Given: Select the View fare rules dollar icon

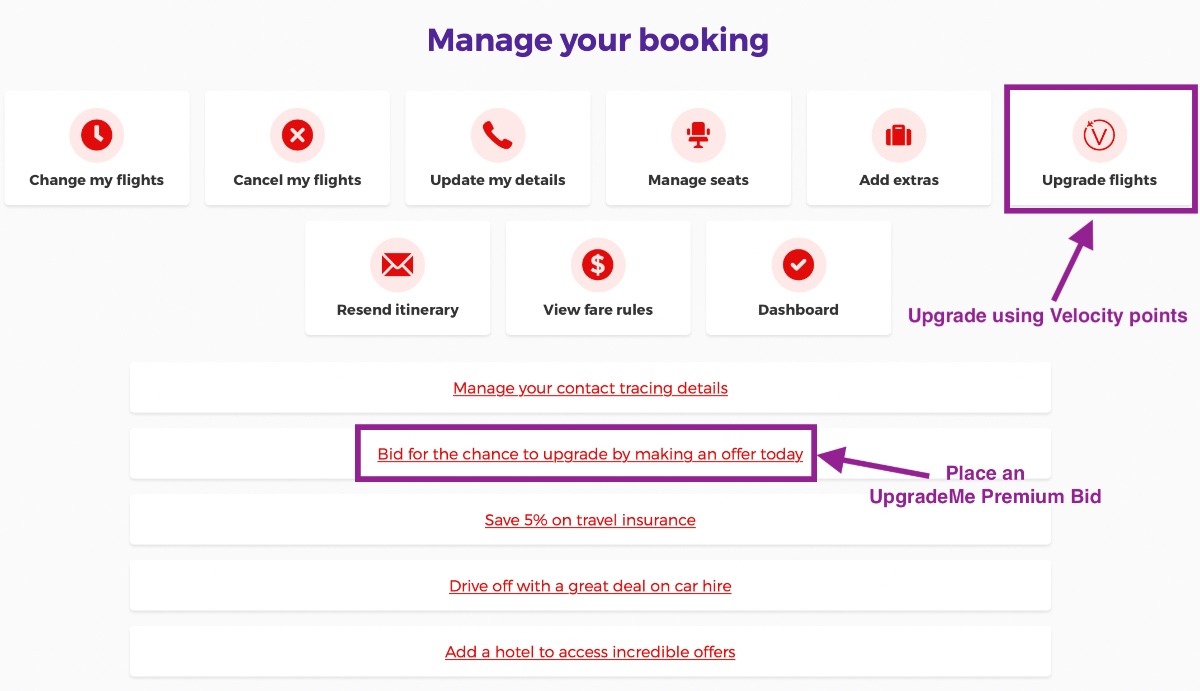Looking at the screenshot, I should (597, 265).
